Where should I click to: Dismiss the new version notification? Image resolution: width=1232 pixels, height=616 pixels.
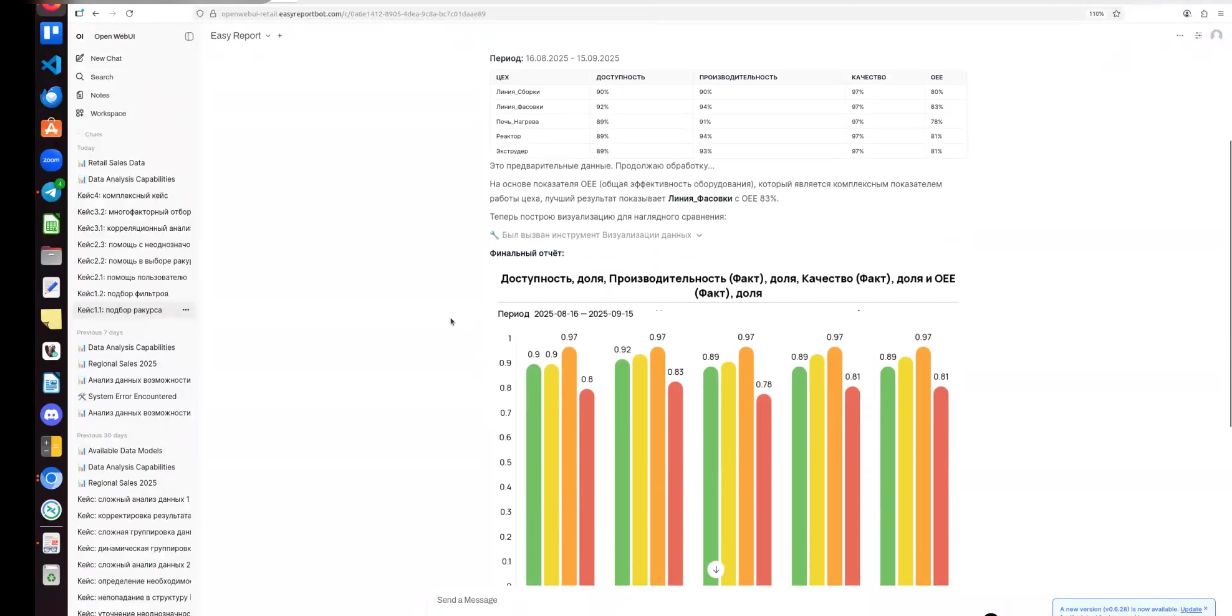click(x=1206, y=608)
